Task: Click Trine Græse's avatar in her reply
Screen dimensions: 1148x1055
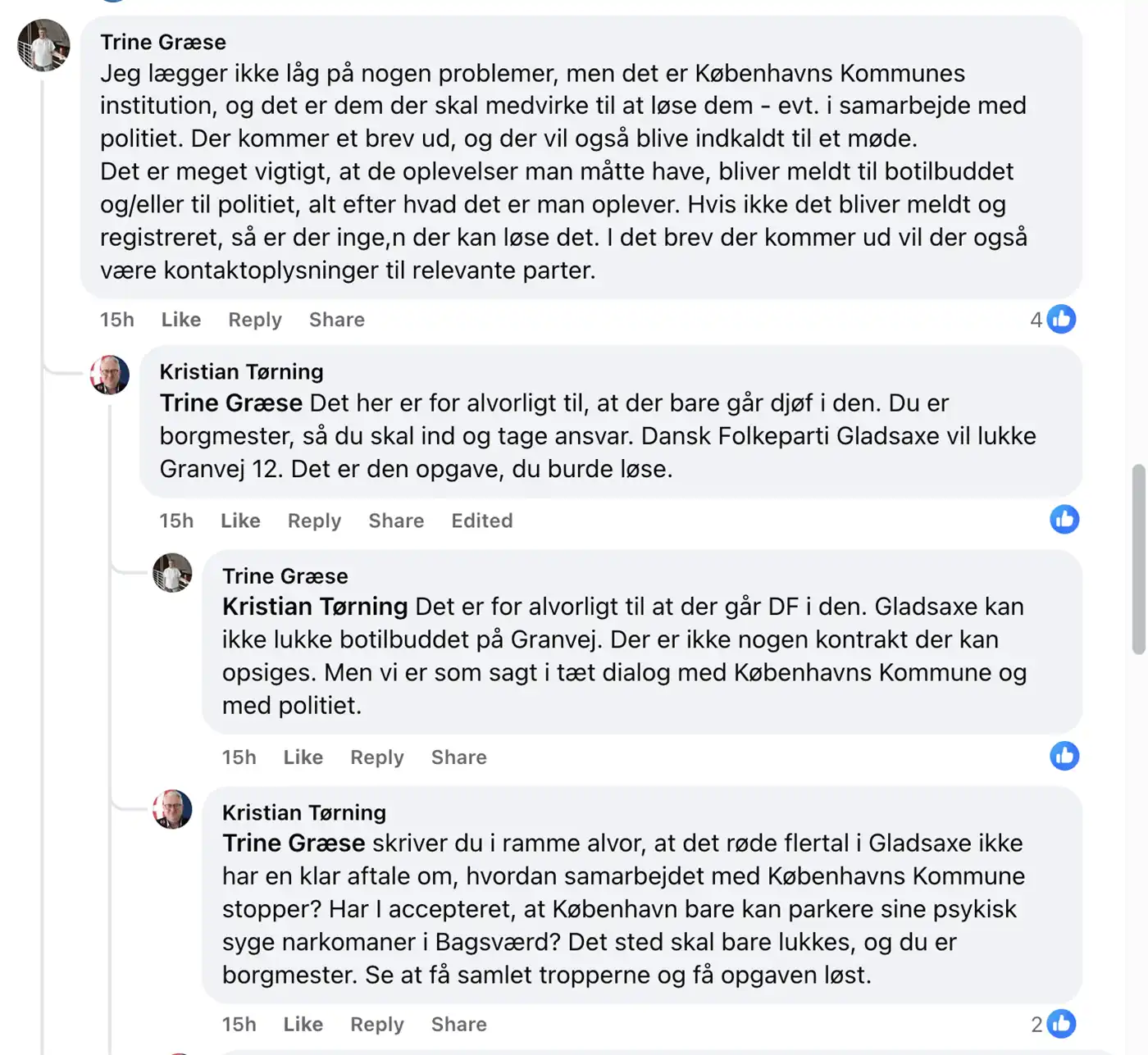Action: [x=172, y=571]
